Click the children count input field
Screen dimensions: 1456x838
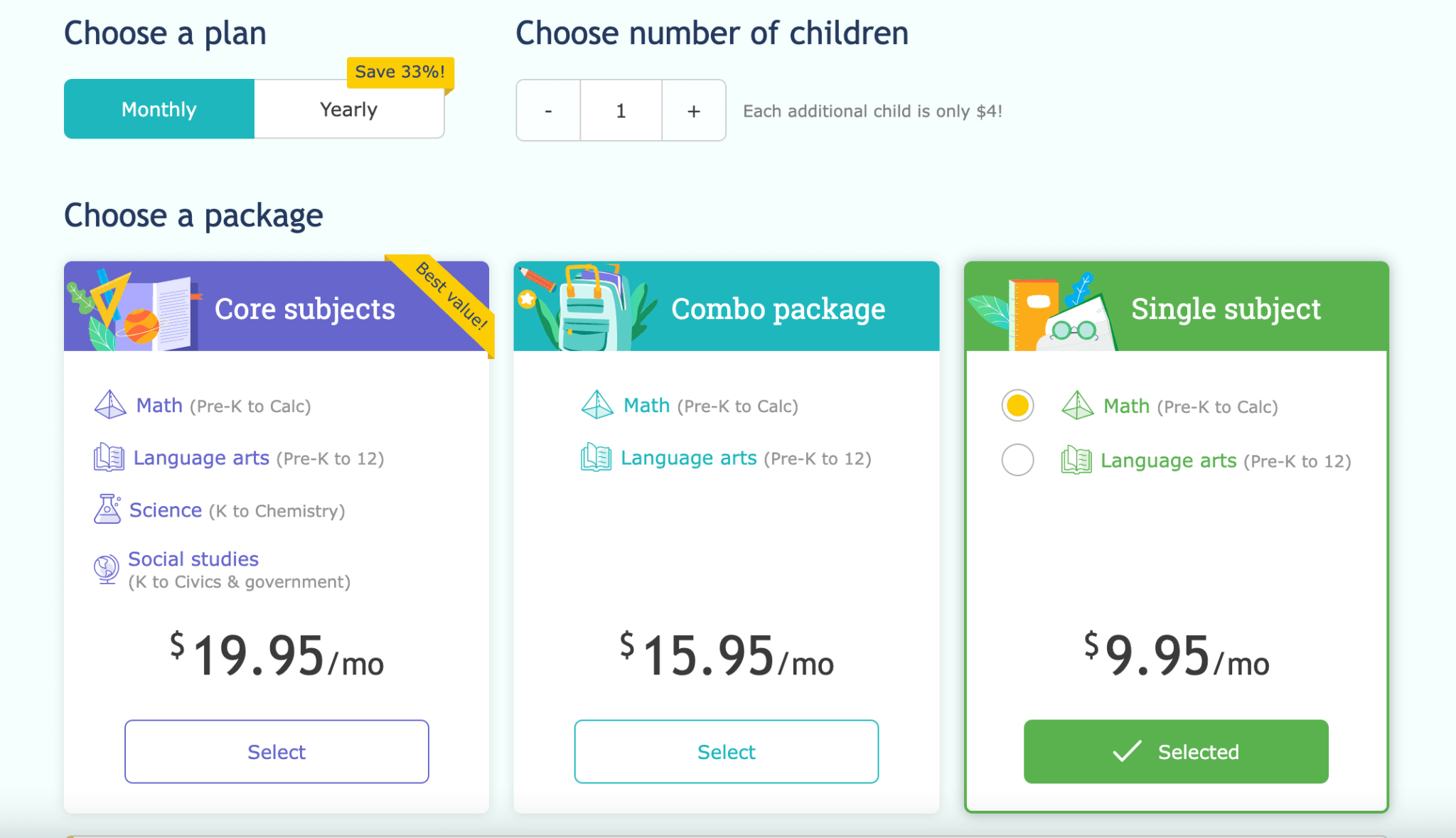pyautogui.click(x=620, y=110)
